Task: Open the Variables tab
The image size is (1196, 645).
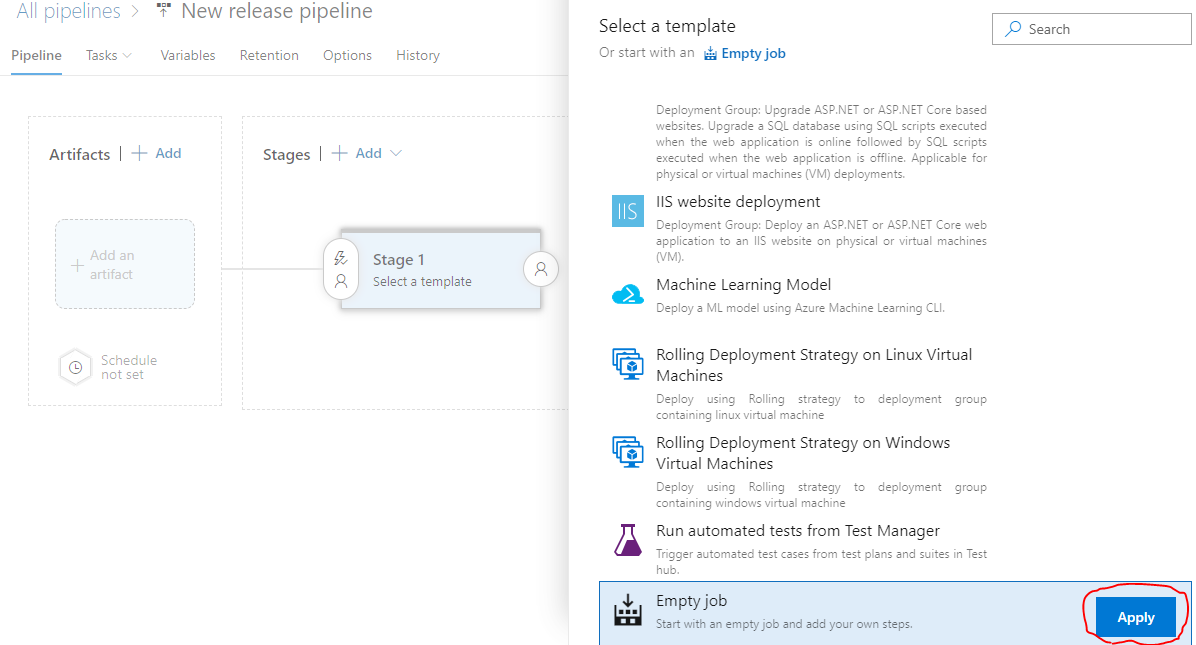Action: (188, 56)
